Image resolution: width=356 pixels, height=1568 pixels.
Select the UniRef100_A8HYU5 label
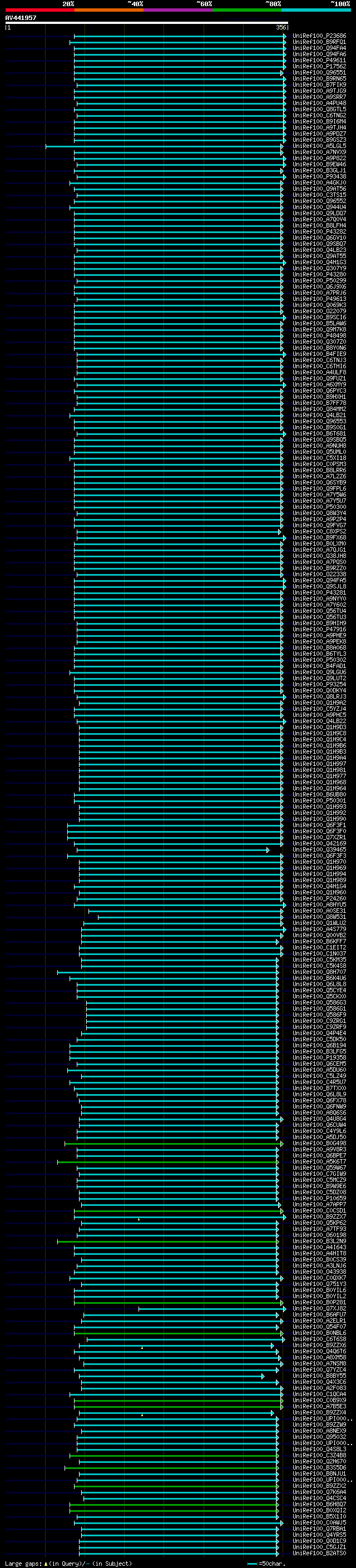click(319, 904)
